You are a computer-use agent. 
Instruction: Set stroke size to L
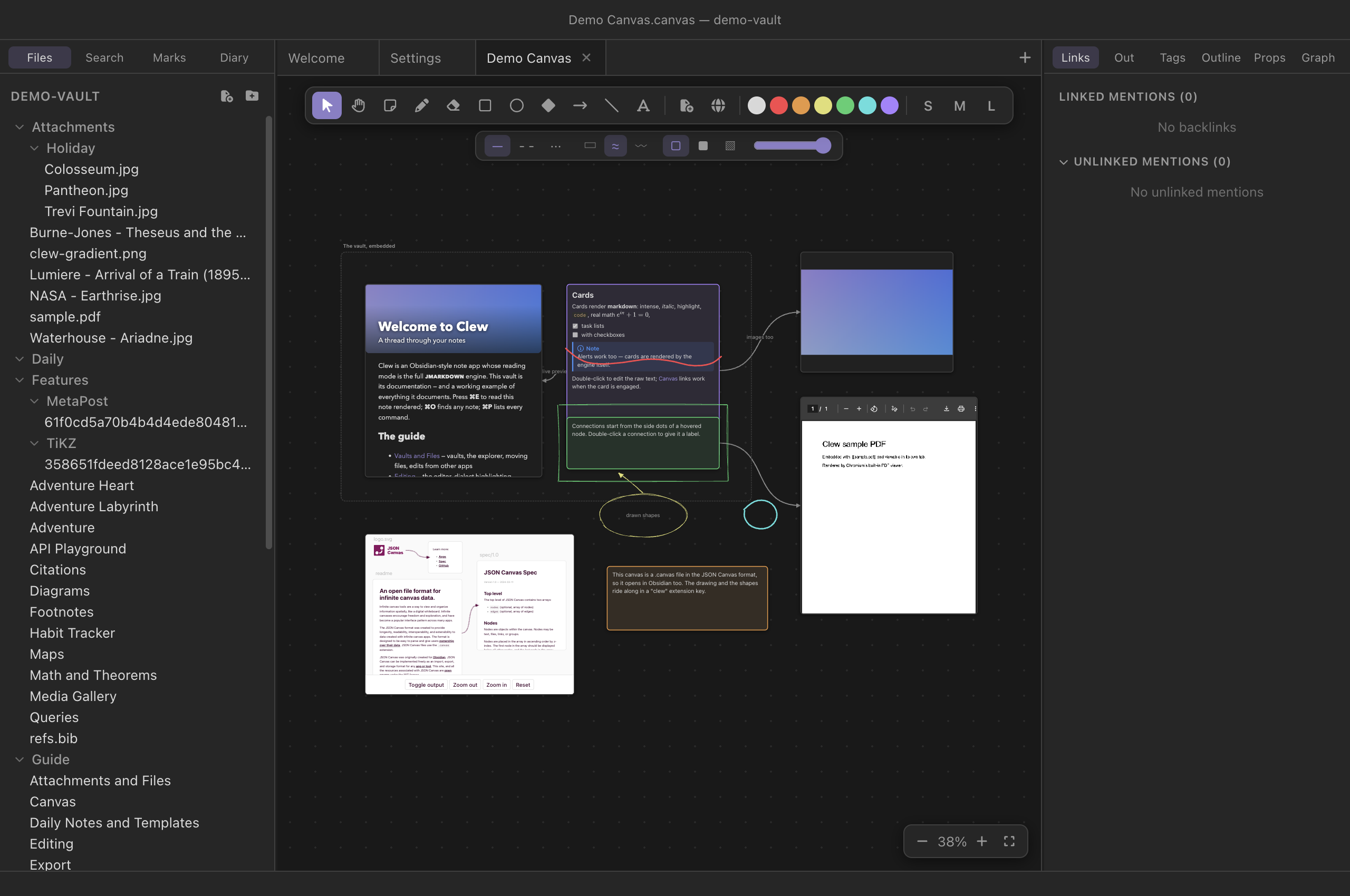pos(991,106)
